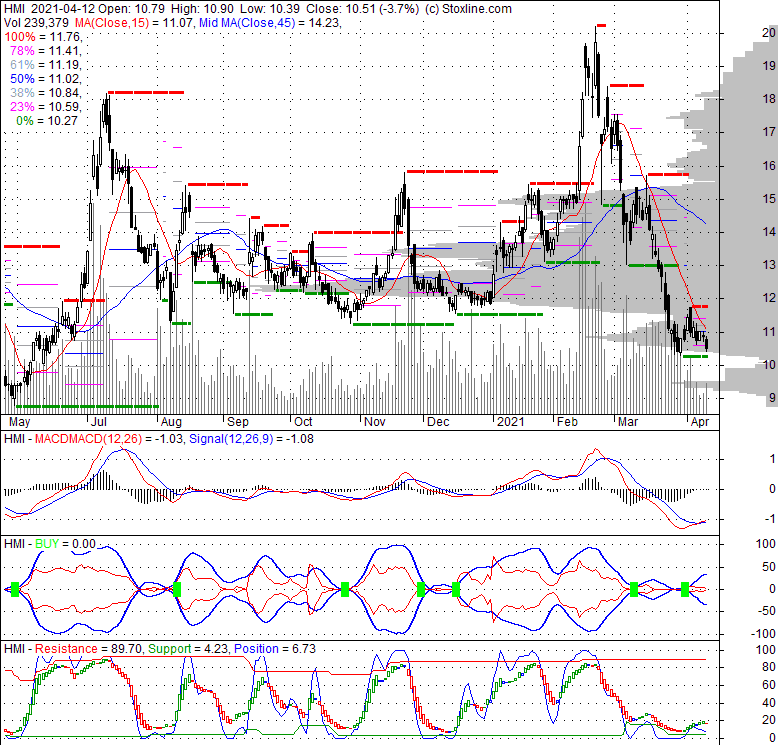Click the Resistance = 89.70 label
The image size is (780, 745).
pos(90,649)
